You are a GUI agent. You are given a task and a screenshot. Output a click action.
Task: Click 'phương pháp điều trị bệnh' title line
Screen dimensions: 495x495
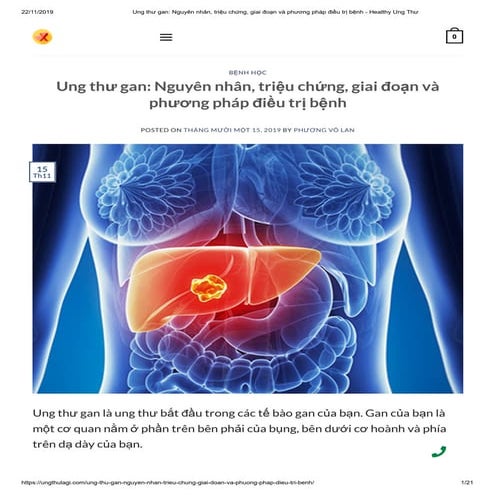[248, 103]
